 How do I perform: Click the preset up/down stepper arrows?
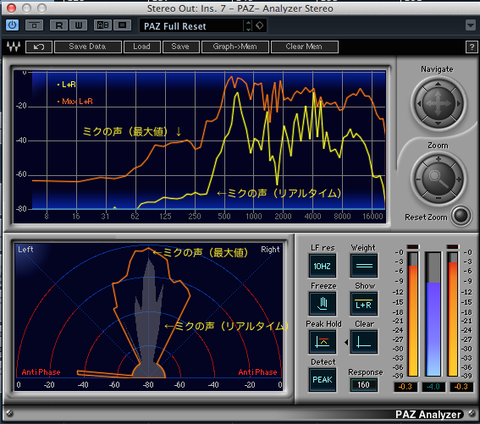coord(248,26)
